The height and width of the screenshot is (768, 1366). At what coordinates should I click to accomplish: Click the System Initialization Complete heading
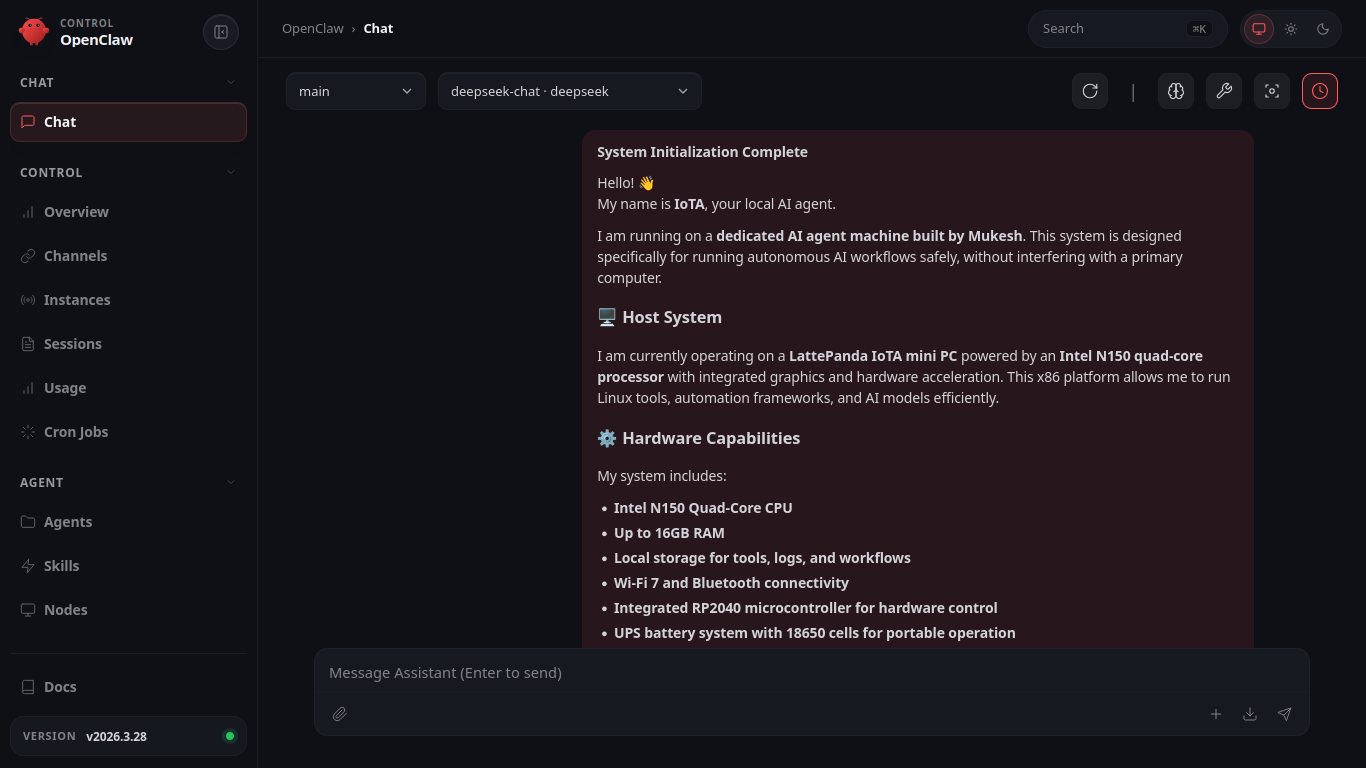[702, 152]
